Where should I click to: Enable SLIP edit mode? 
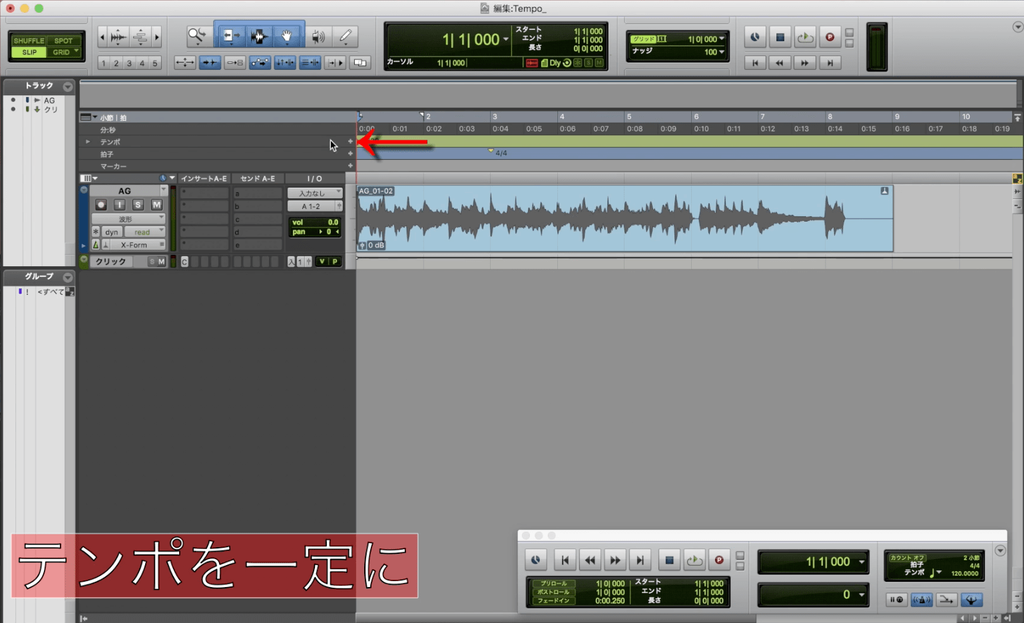(29, 52)
